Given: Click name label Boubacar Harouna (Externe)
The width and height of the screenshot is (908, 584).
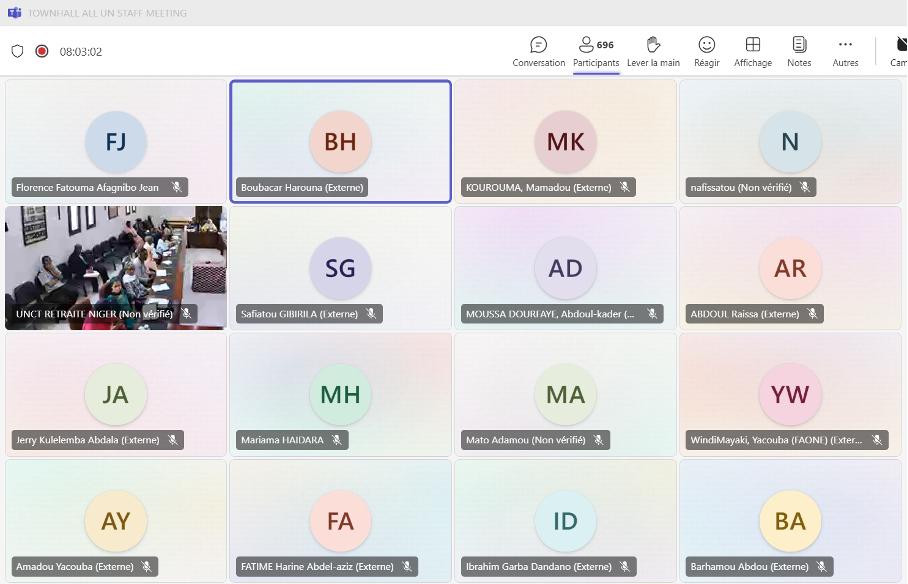Looking at the screenshot, I should point(302,187).
